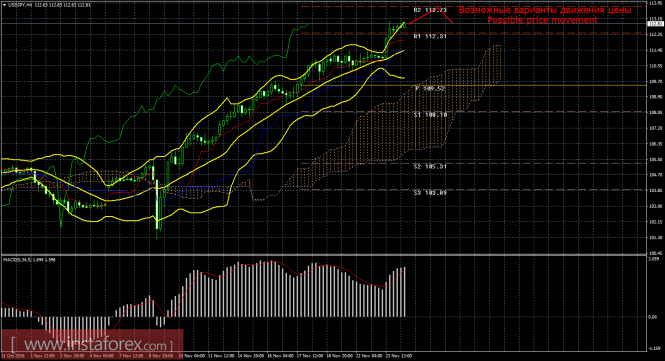
Task: Expand the USDJPY H4 chart title arrow
Action: tap(4, 5)
